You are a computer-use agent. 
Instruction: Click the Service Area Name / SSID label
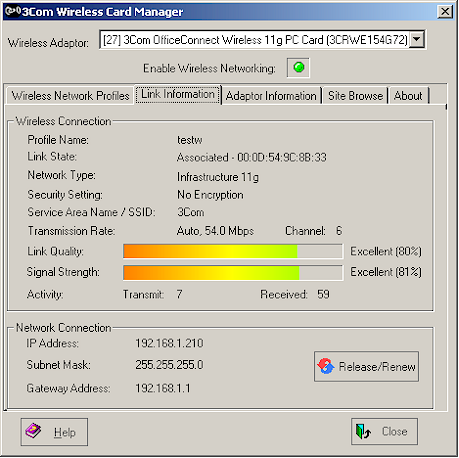click(x=91, y=212)
